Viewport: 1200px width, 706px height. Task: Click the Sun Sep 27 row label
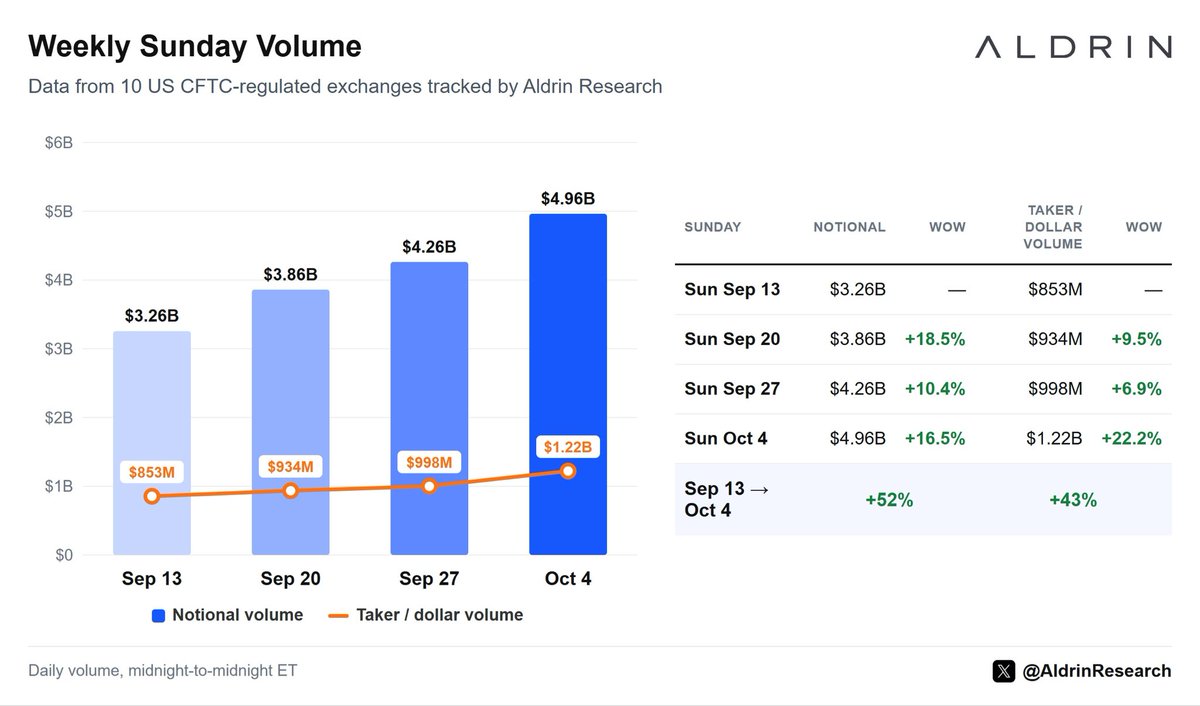(732, 389)
